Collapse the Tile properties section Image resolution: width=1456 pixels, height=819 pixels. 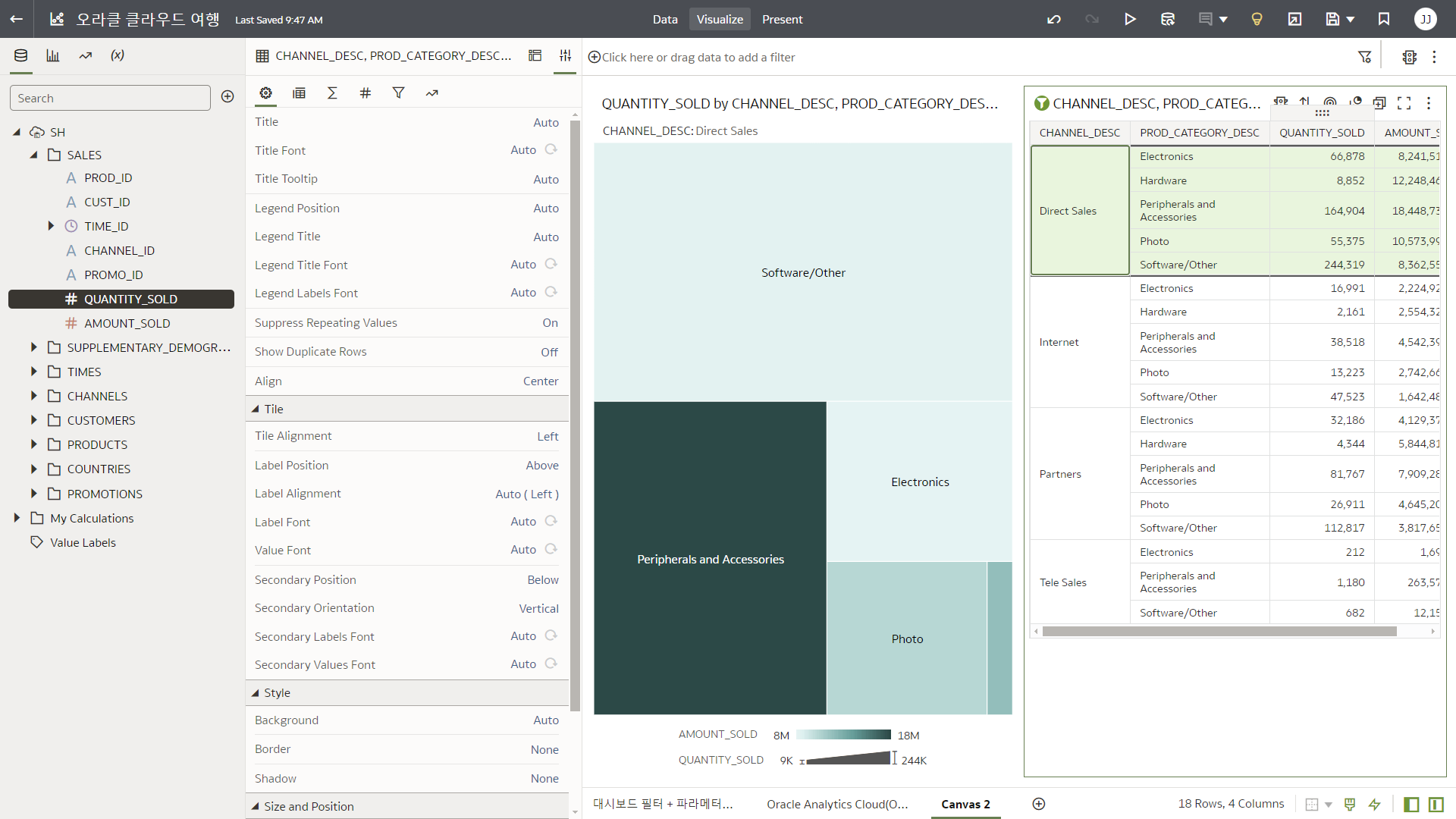point(256,409)
